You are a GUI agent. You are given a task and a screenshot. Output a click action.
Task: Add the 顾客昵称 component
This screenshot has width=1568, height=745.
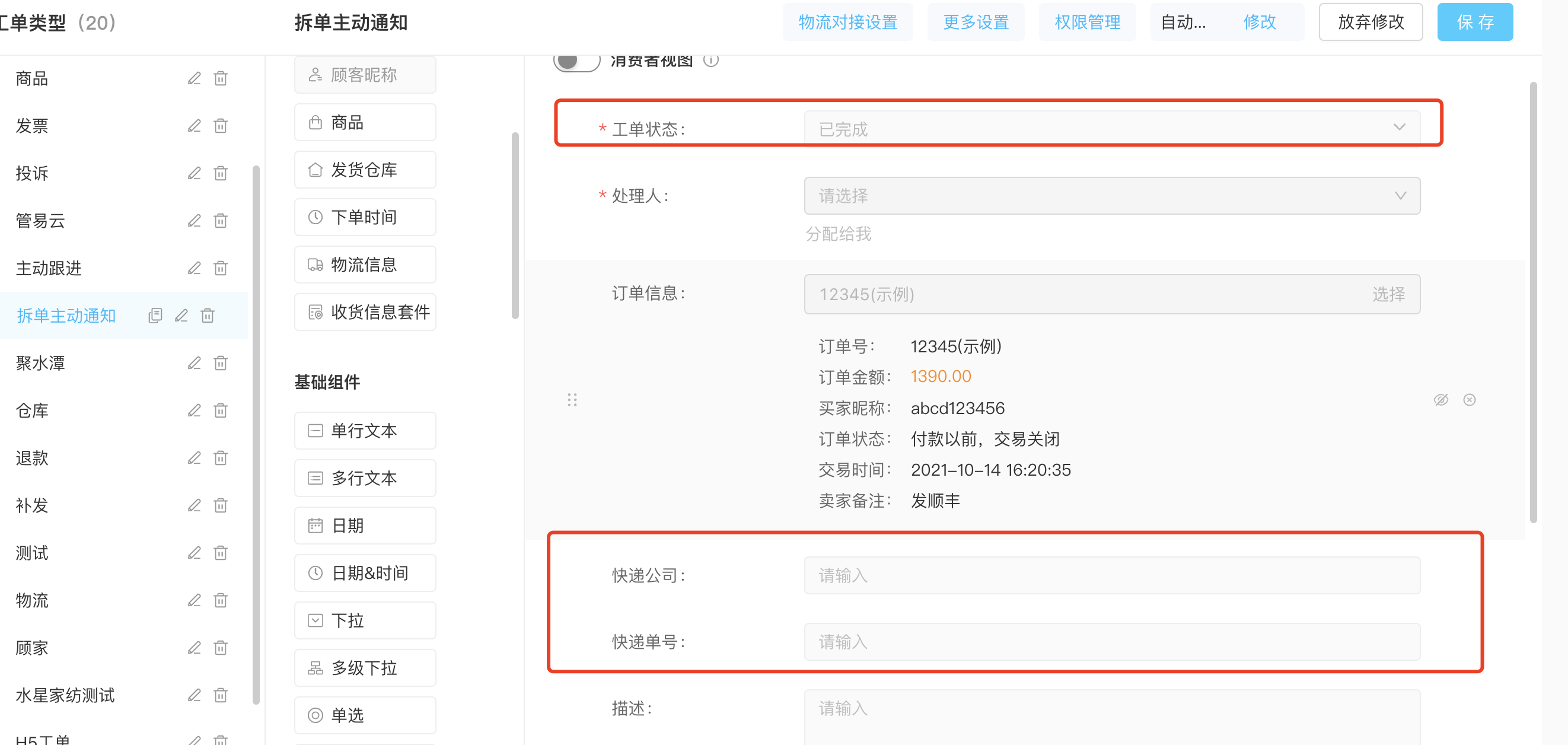pyautogui.click(x=365, y=75)
